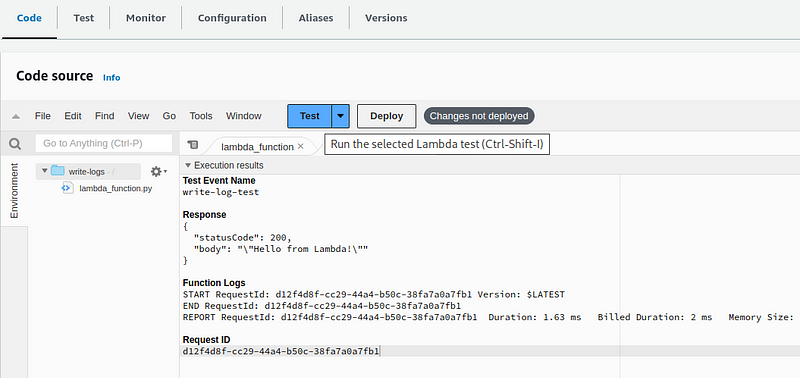Click the Deploy button
The height and width of the screenshot is (378, 800).
[387, 116]
